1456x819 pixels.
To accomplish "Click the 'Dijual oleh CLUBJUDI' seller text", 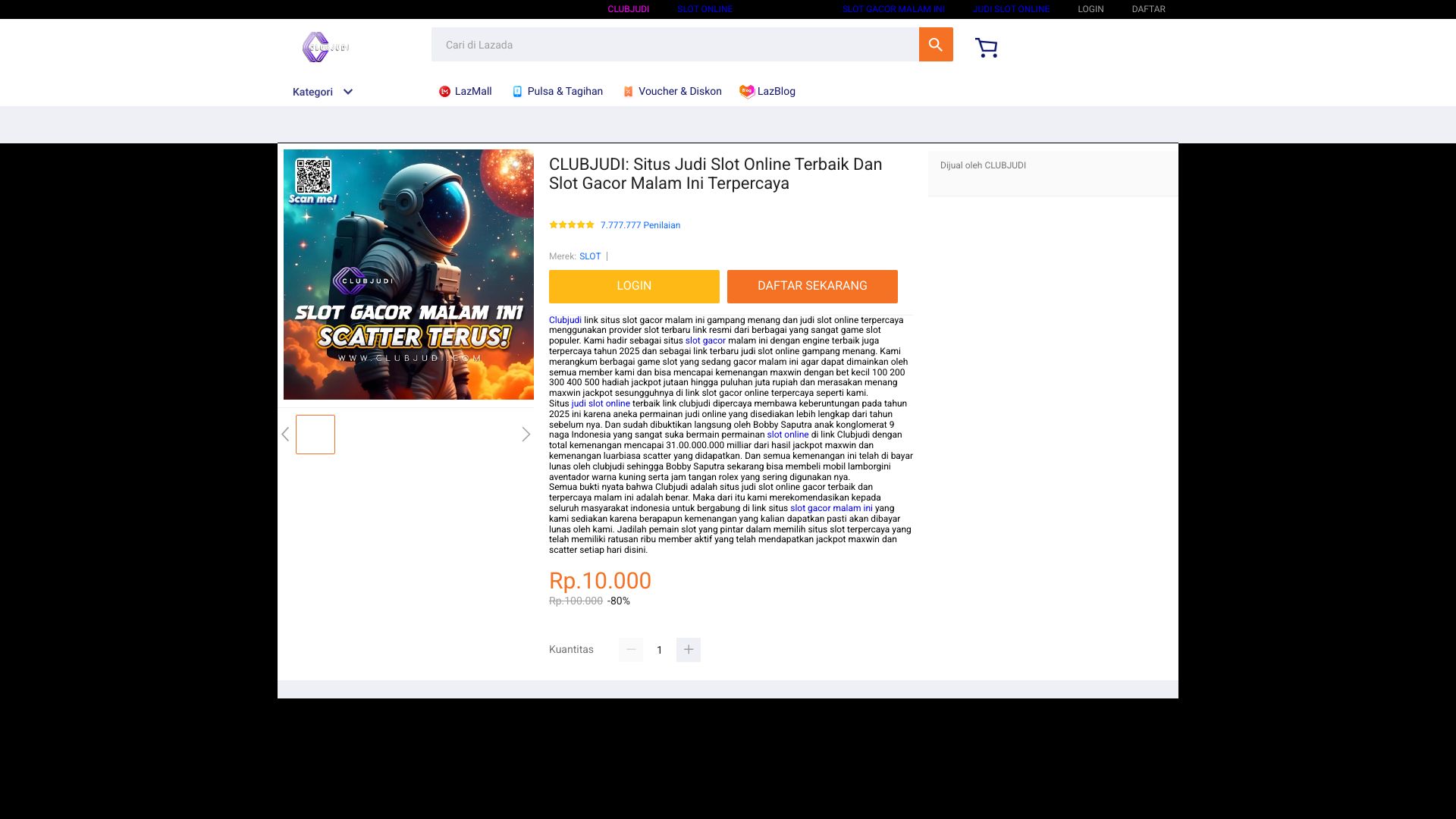I will click(983, 165).
